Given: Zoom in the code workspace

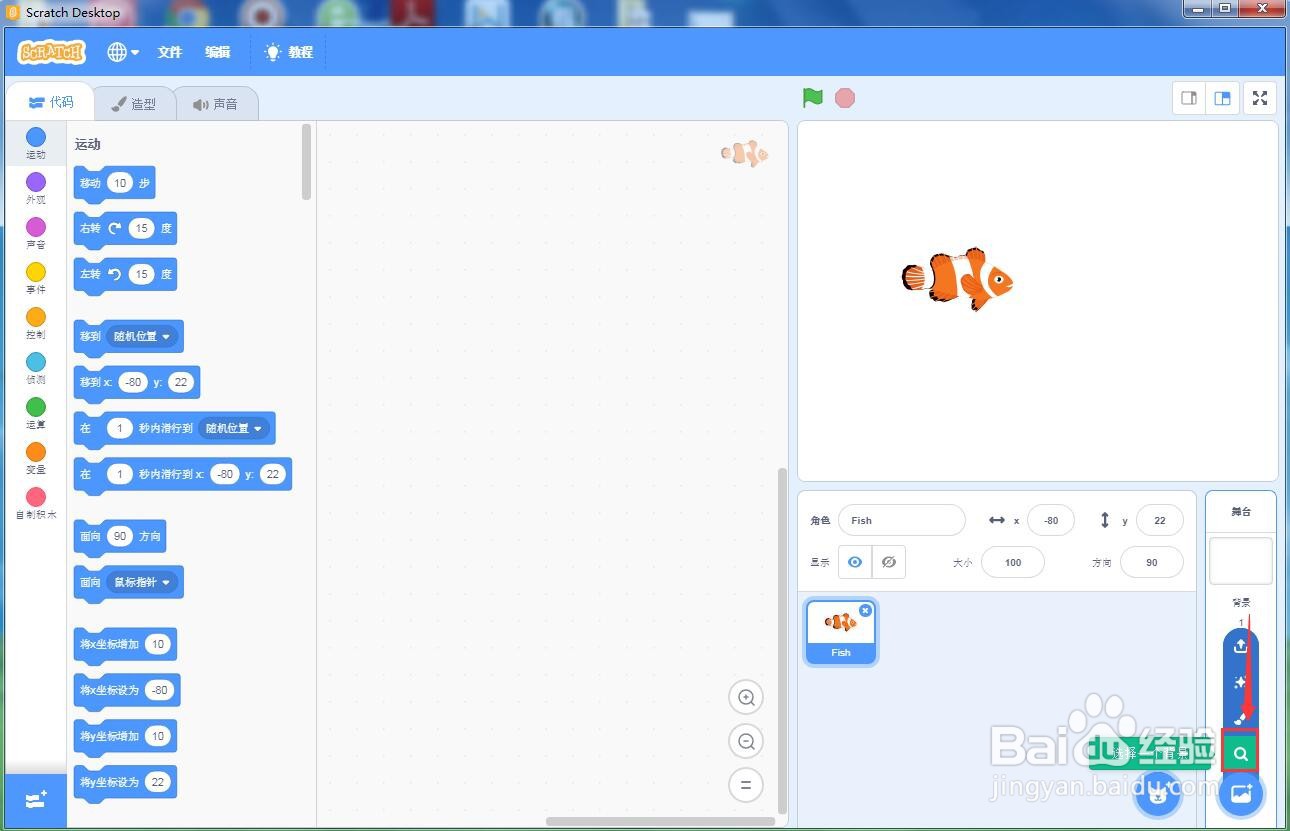Looking at the screenshot, I should pyautogui.click(x=746, y=697).
